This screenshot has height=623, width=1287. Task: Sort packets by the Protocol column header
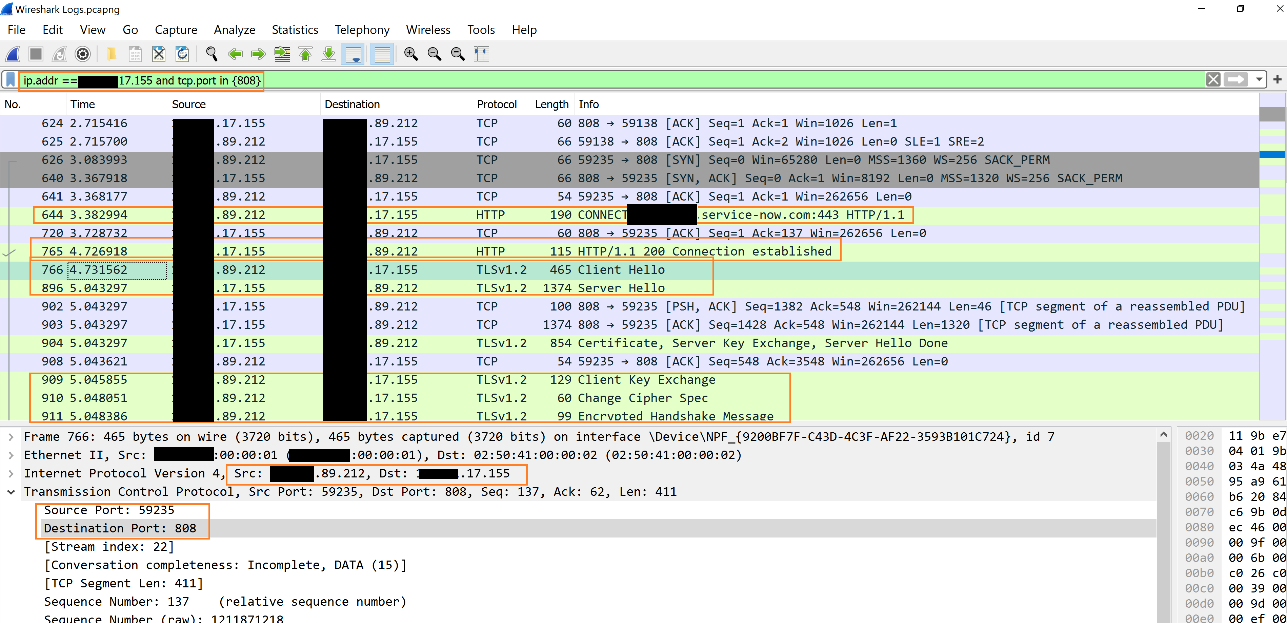click(x=497, y=104)
